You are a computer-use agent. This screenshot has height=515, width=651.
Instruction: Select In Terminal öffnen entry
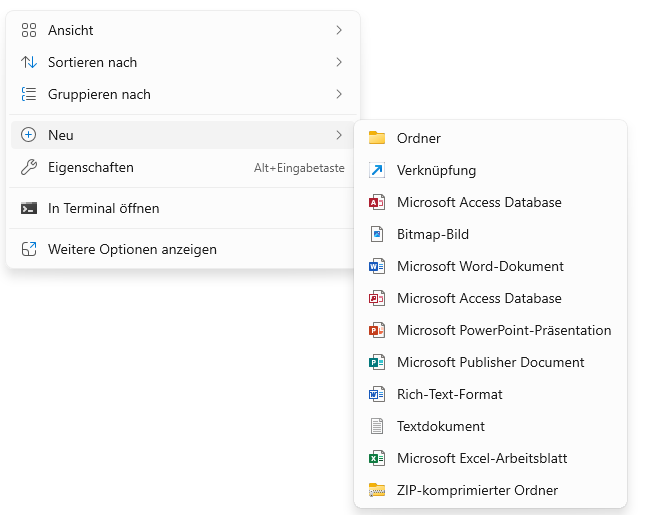click(183, 208)
